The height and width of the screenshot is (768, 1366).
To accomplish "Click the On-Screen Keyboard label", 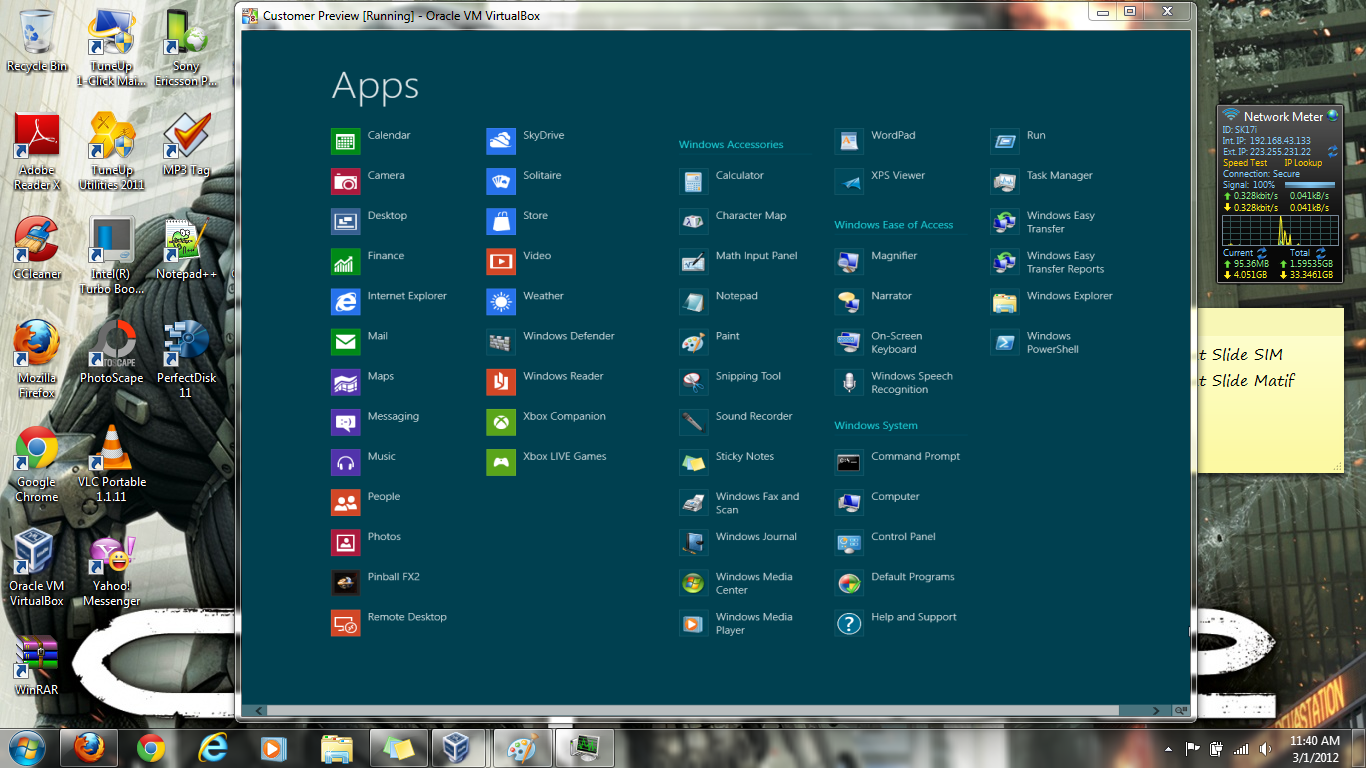I will coord(897,343).
